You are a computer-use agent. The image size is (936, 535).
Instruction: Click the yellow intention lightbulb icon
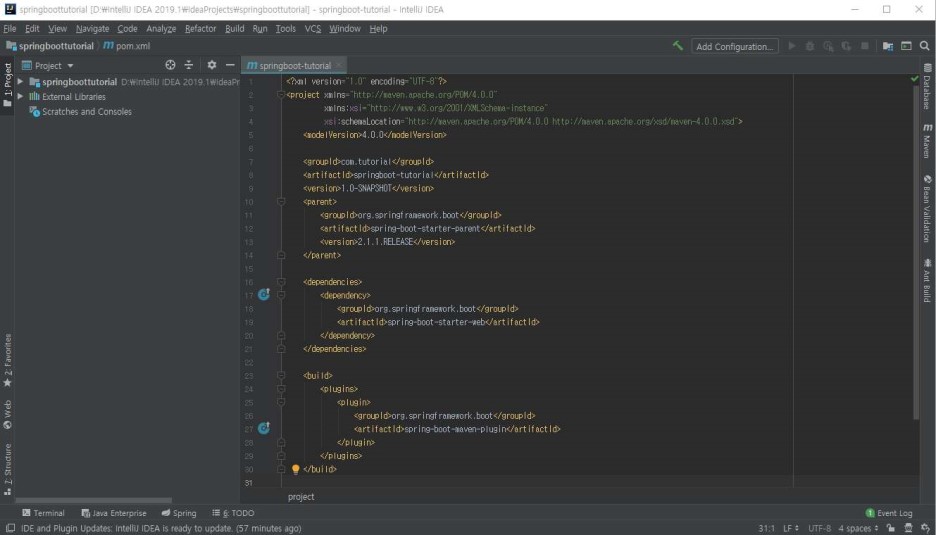point(295,469)
